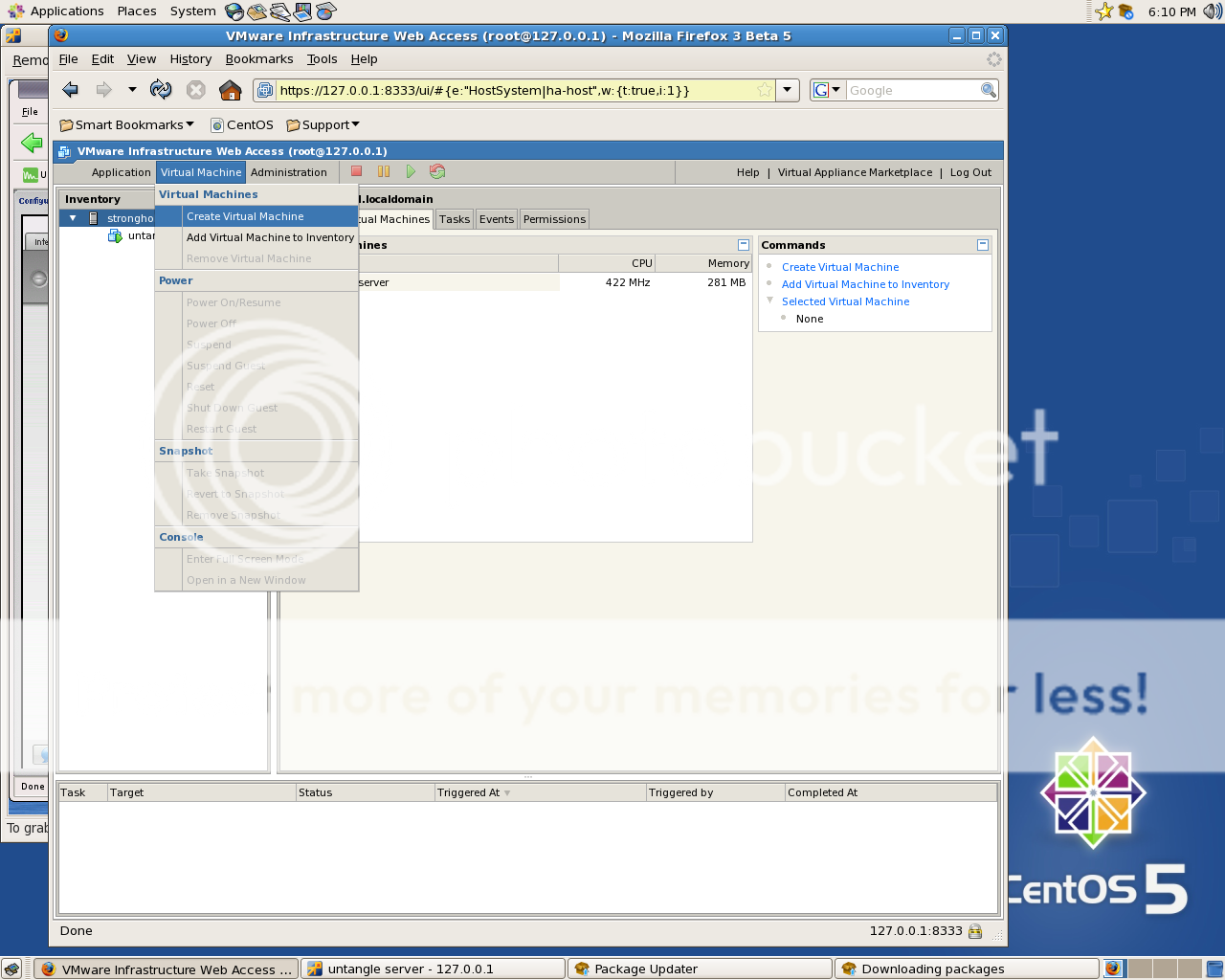Reload the page in Firefox
Screen dimensions: 1225x980
click(x=161, y=90)
